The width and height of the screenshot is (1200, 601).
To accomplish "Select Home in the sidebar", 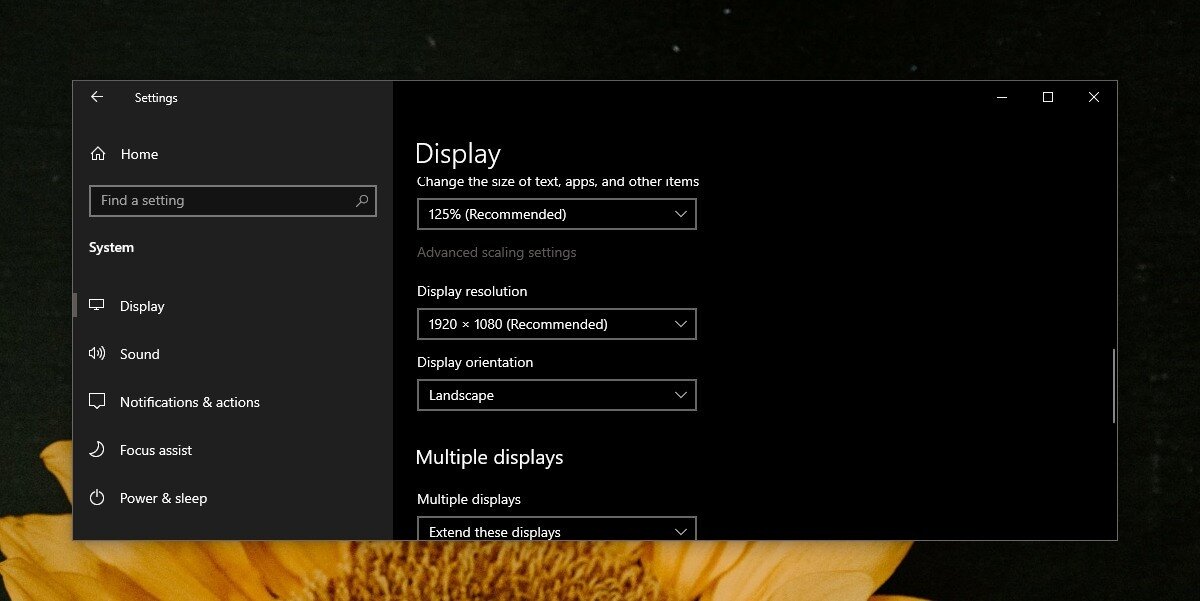I will click(x=139, y=153).
